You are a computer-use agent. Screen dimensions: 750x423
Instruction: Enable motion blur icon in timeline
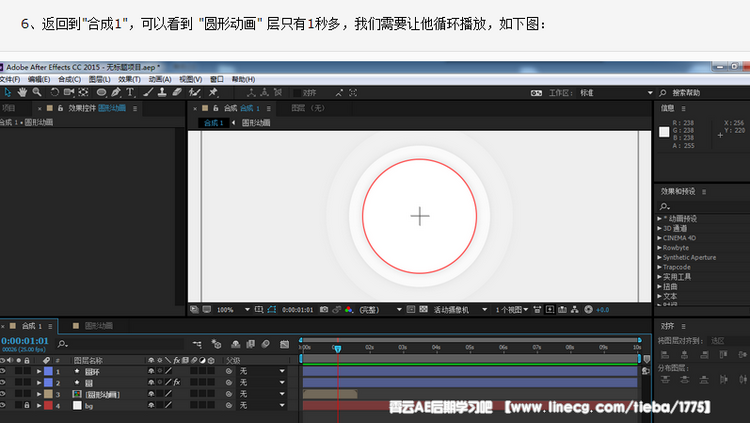pyautogui.click(x=266, y=344)
